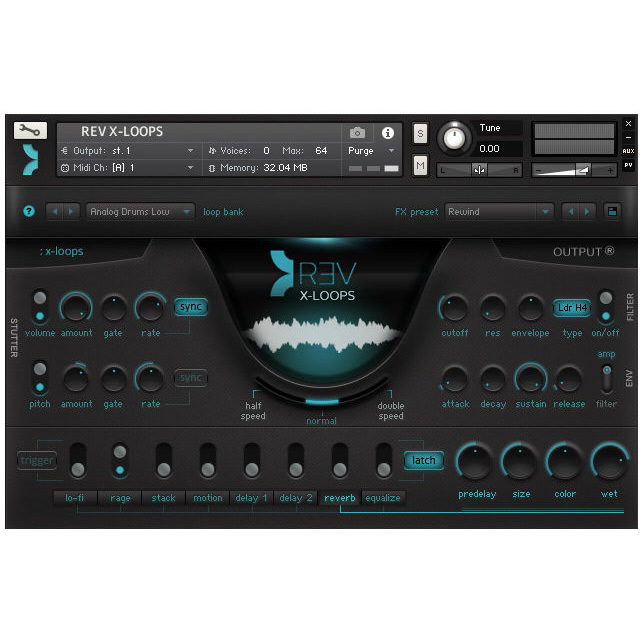Open the Rewind FX preset dropdown
643x643 pixels.
pyautogui.click(x=499, y=212)
